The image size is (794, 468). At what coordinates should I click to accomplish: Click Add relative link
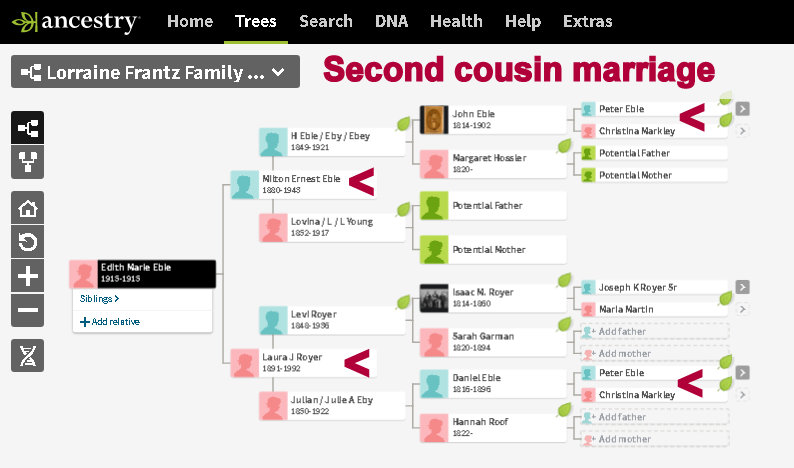111,321
